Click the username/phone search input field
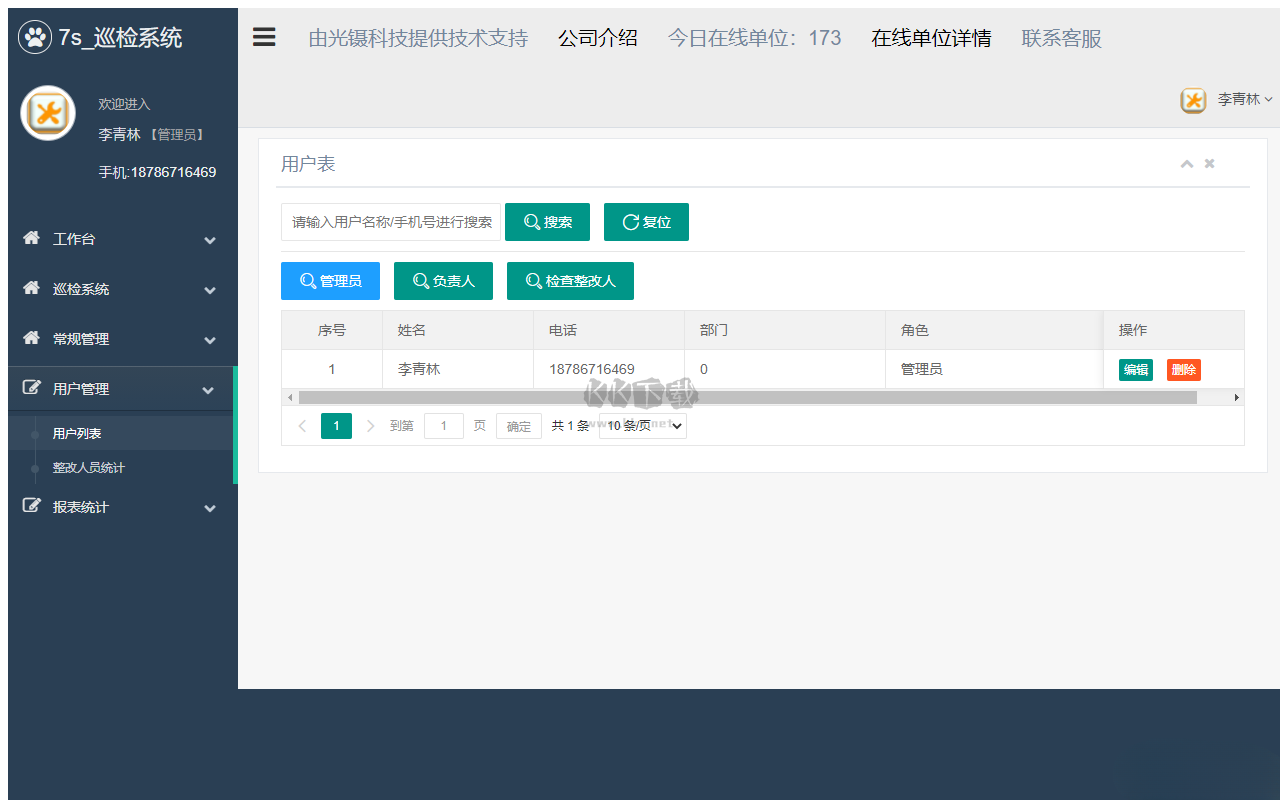This screenshot has width=1280, height=800. pyautogui.click(x=391, y=222)
